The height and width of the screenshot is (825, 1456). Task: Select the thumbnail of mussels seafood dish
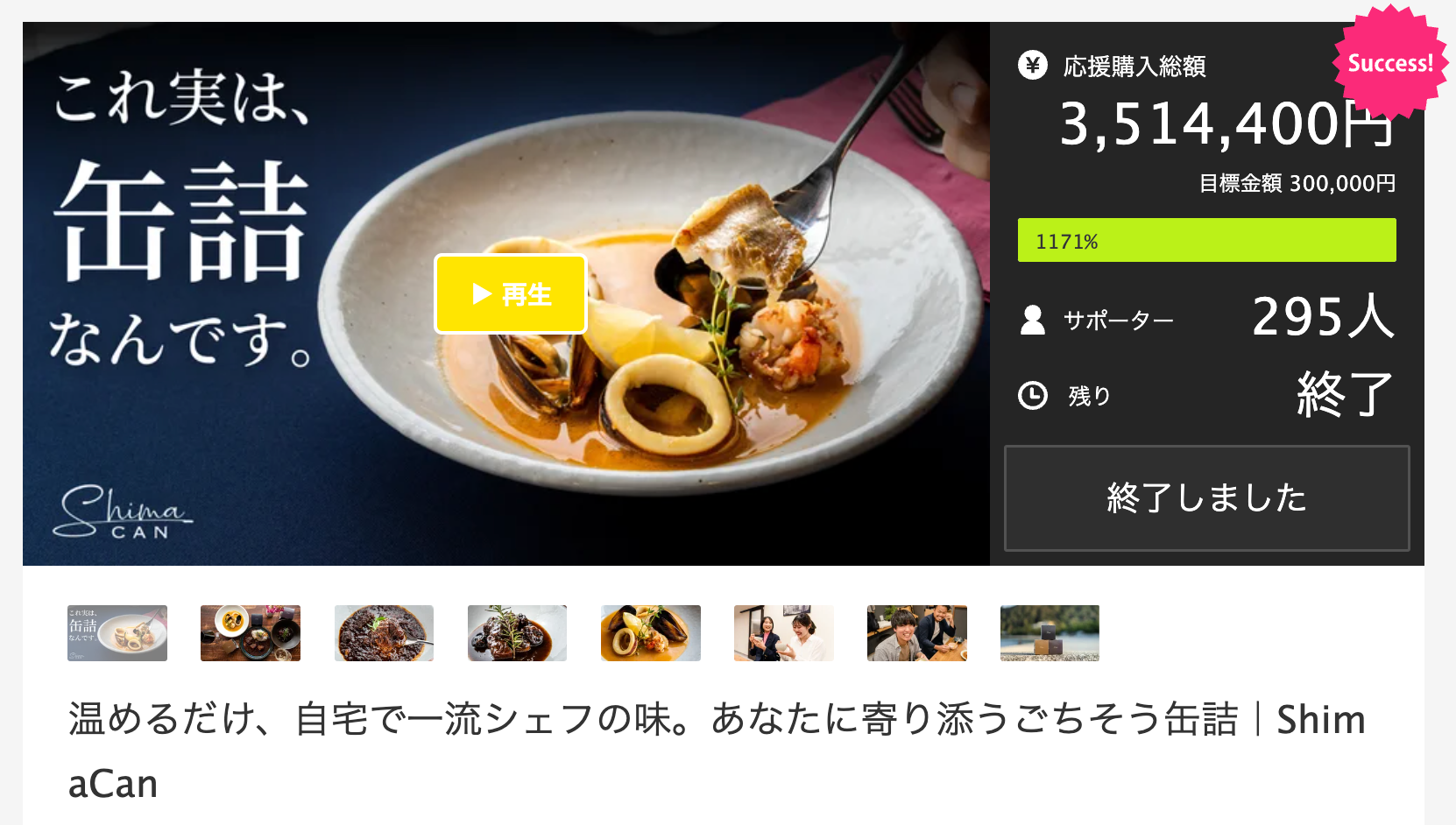click(651, 633)
